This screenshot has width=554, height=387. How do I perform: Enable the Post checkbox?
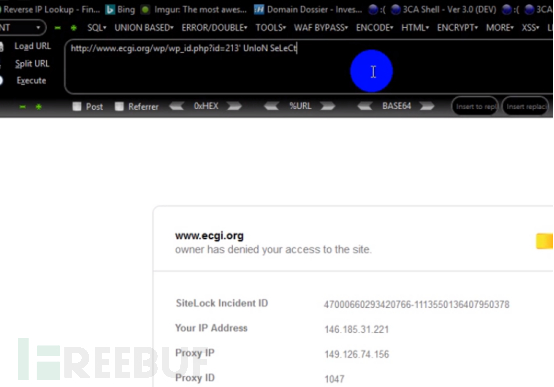(x=77, y=106)
